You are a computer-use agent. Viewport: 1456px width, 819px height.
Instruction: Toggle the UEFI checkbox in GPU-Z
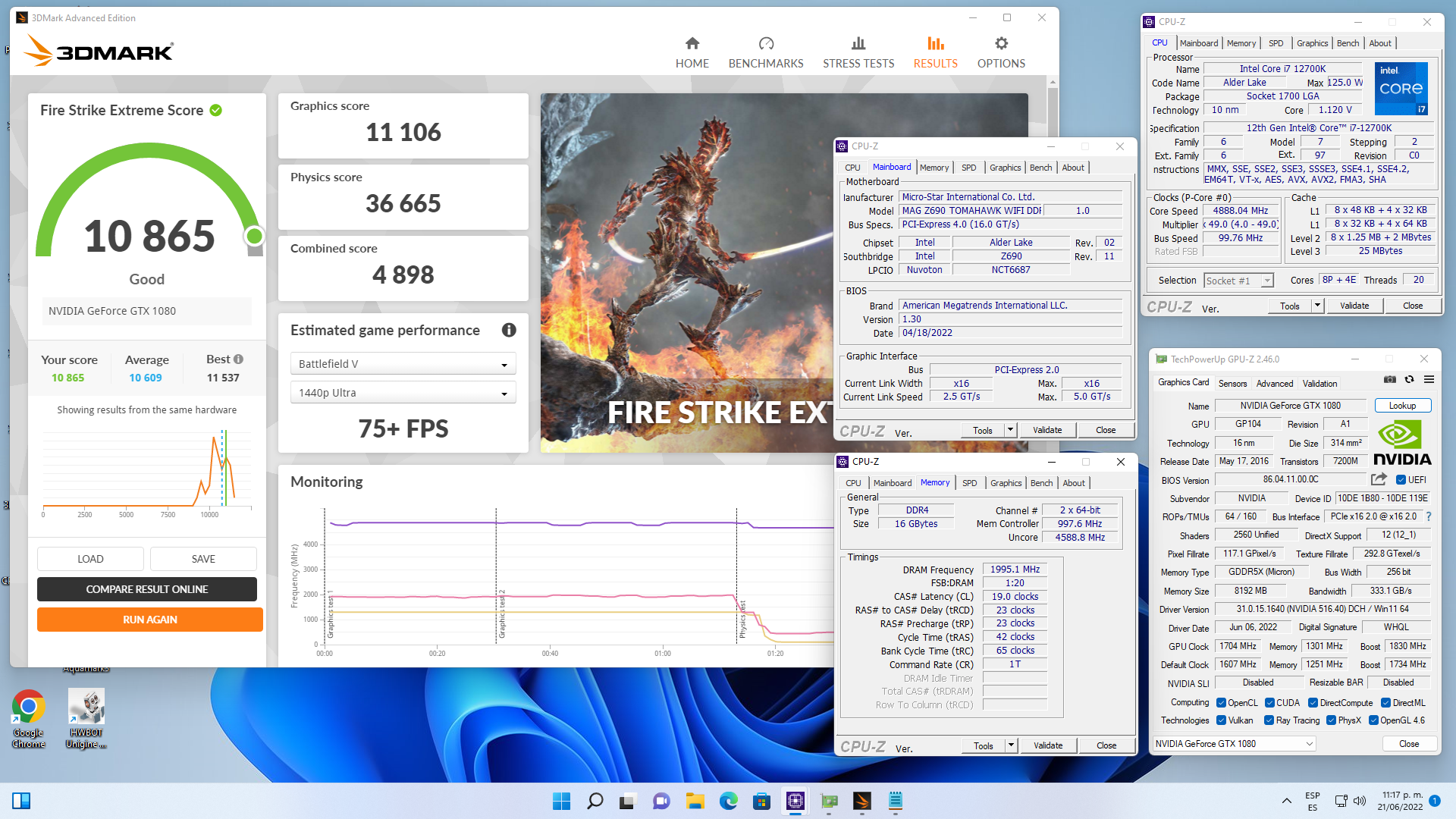[x=1401, y=480]
